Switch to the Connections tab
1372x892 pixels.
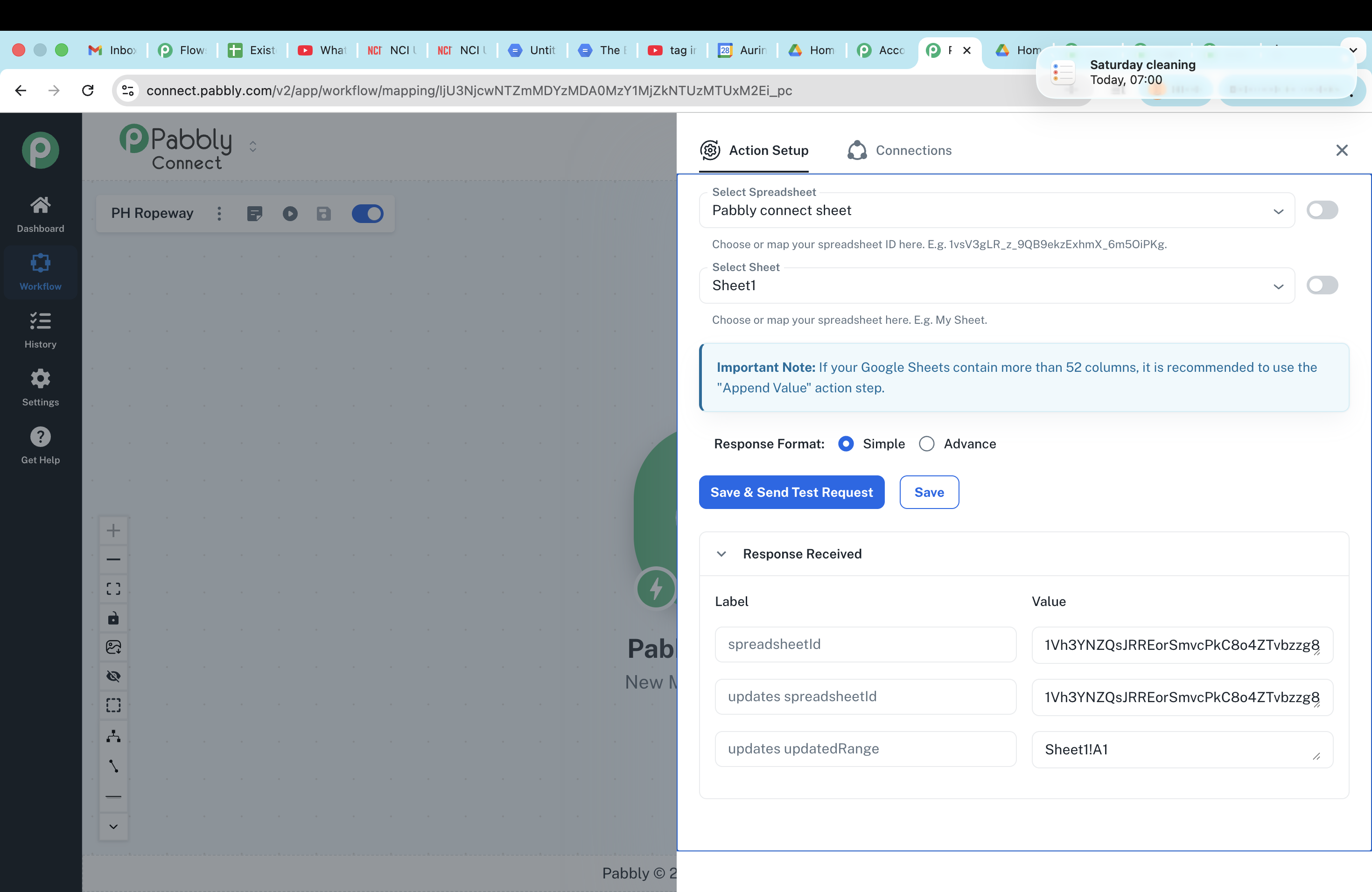[899, 150]
